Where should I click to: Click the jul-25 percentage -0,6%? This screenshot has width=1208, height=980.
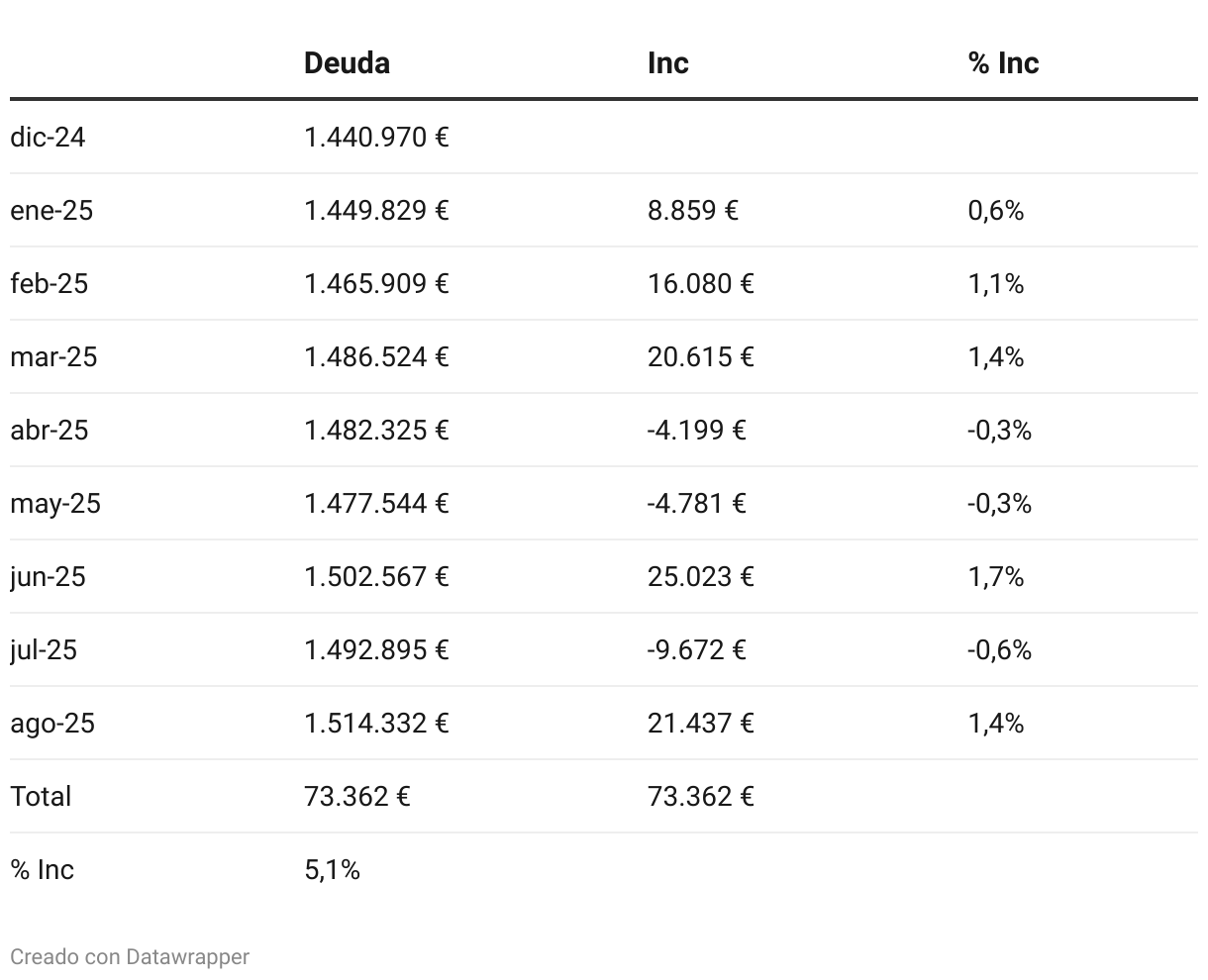tap(999, 649)
